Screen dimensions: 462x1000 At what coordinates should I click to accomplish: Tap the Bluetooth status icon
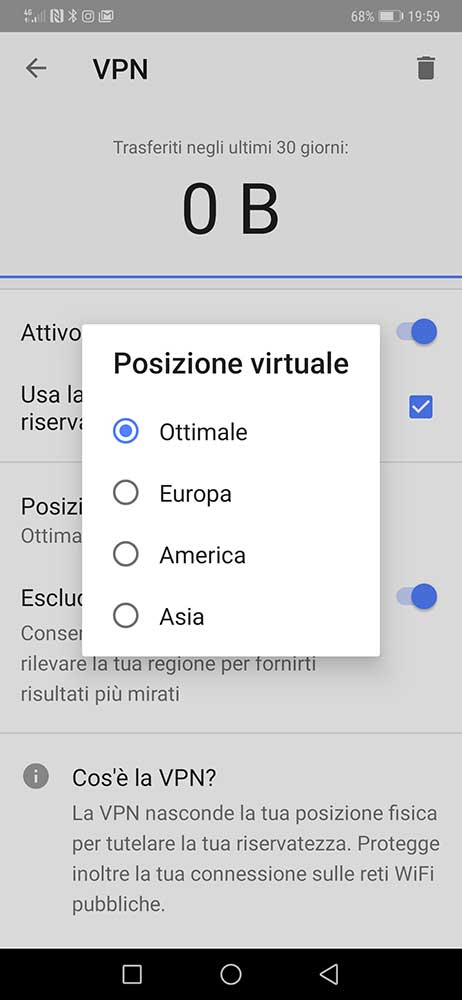(x=72, y=16)
